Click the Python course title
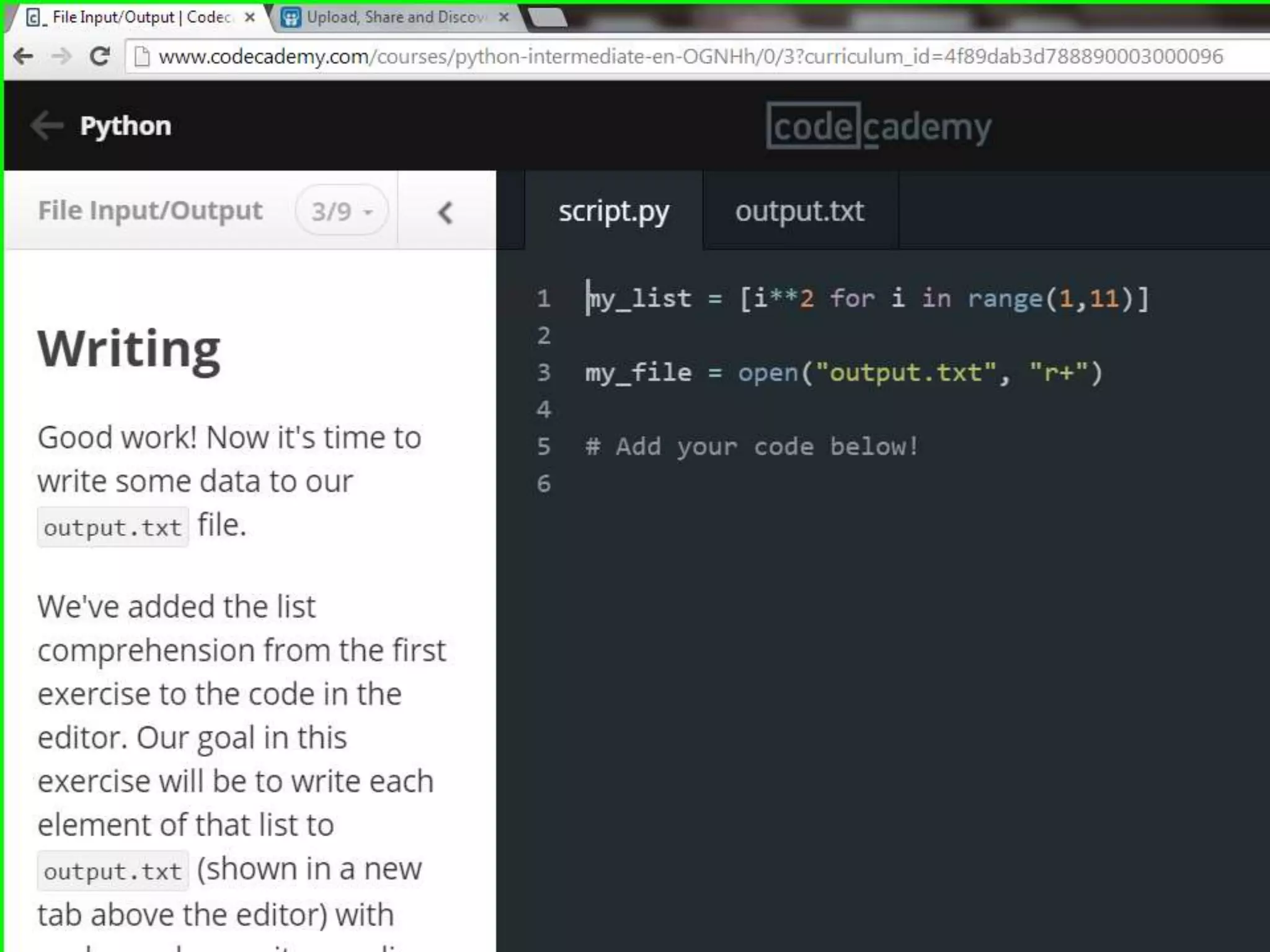The height and width of the screenshot is (952, 1270). tap(125, 126)
